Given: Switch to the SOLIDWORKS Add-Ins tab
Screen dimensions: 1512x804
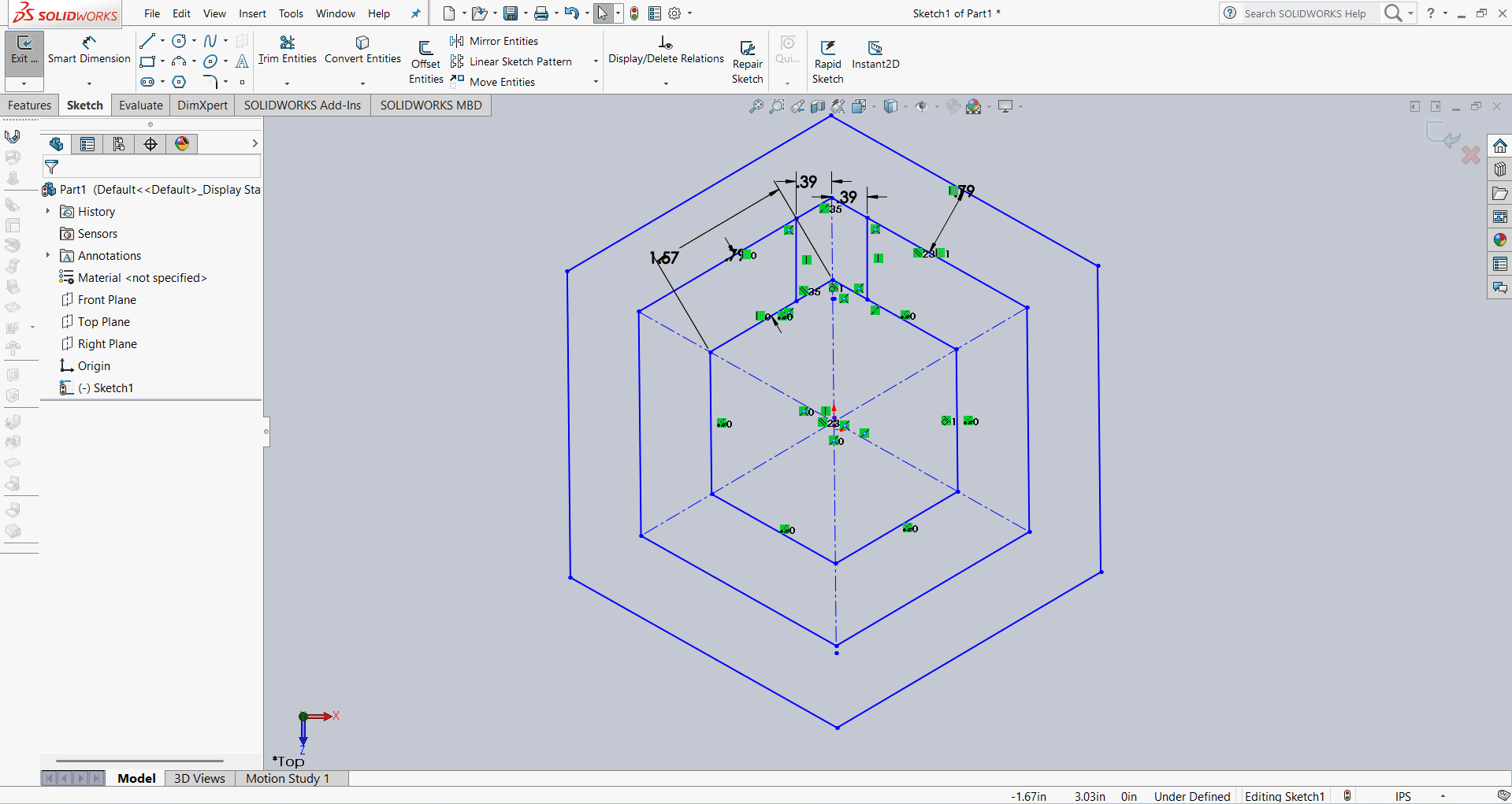Looking at the screenshot, I should (303, 106).
